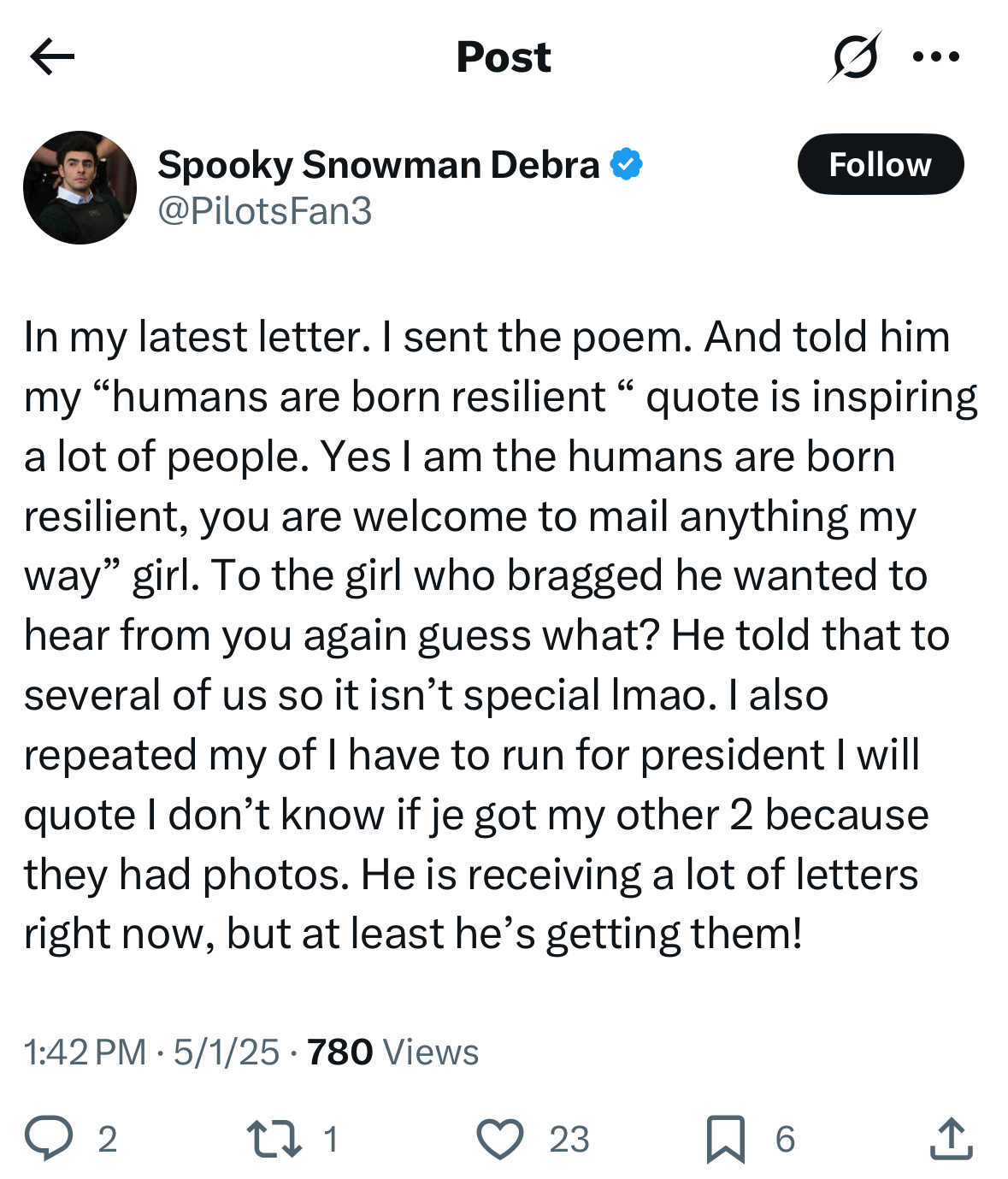Share the post via upload arrow icon
This screenshot has height=1179, width=1008.
coord(951,1138)
